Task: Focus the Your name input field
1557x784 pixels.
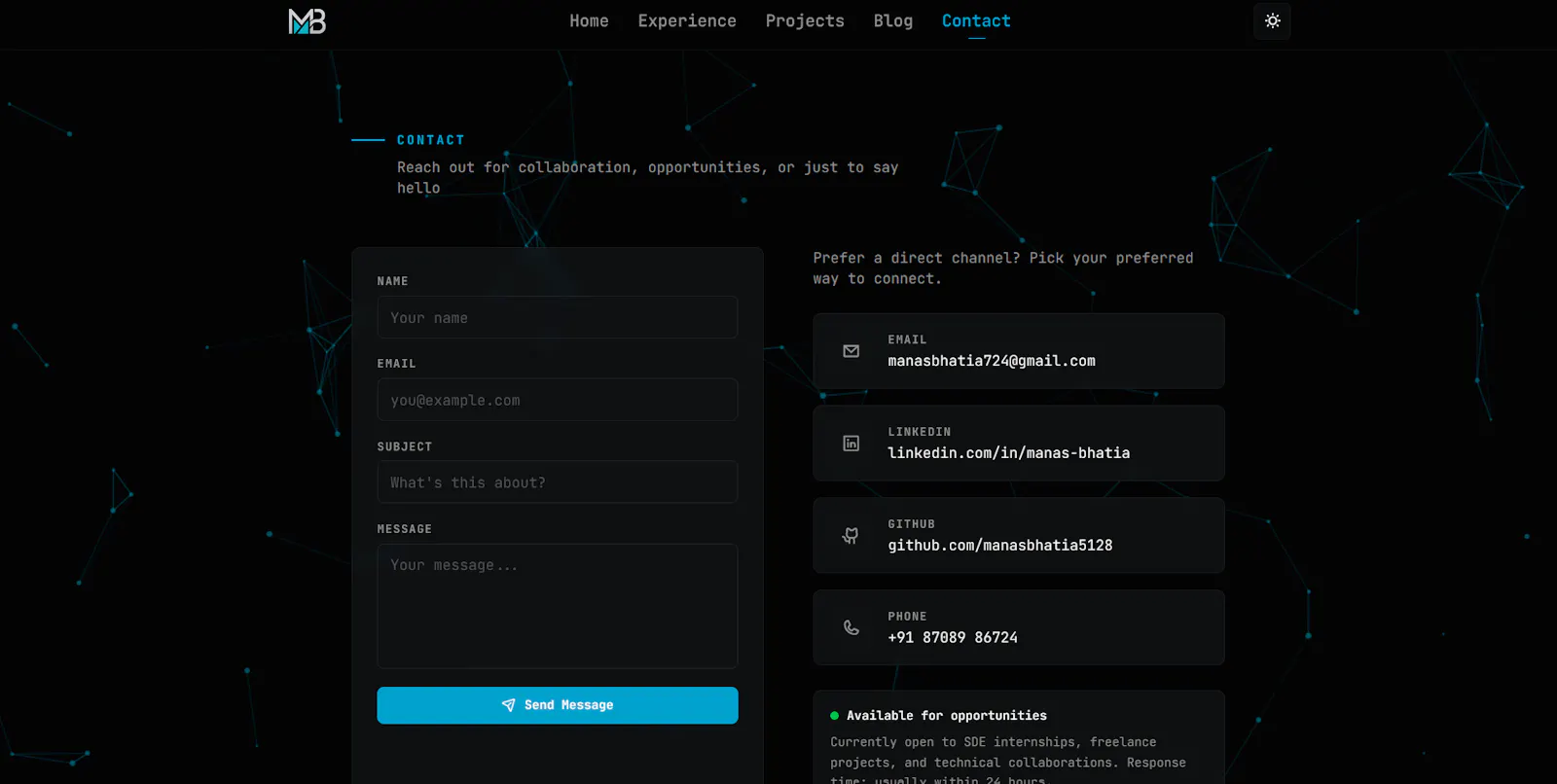Action: point(558,318)
